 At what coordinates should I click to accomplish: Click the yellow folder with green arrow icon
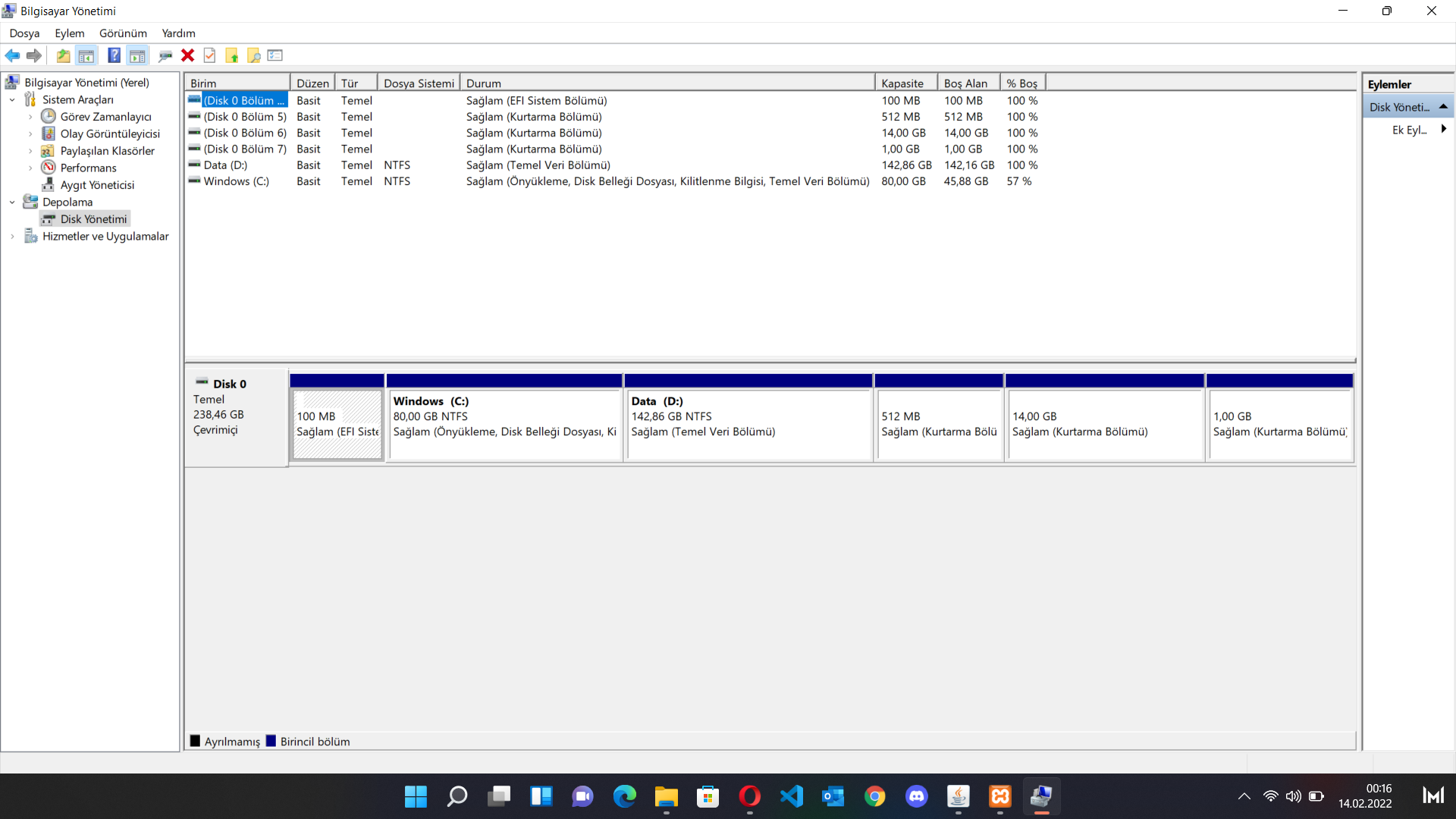click(x=232, y=55)
